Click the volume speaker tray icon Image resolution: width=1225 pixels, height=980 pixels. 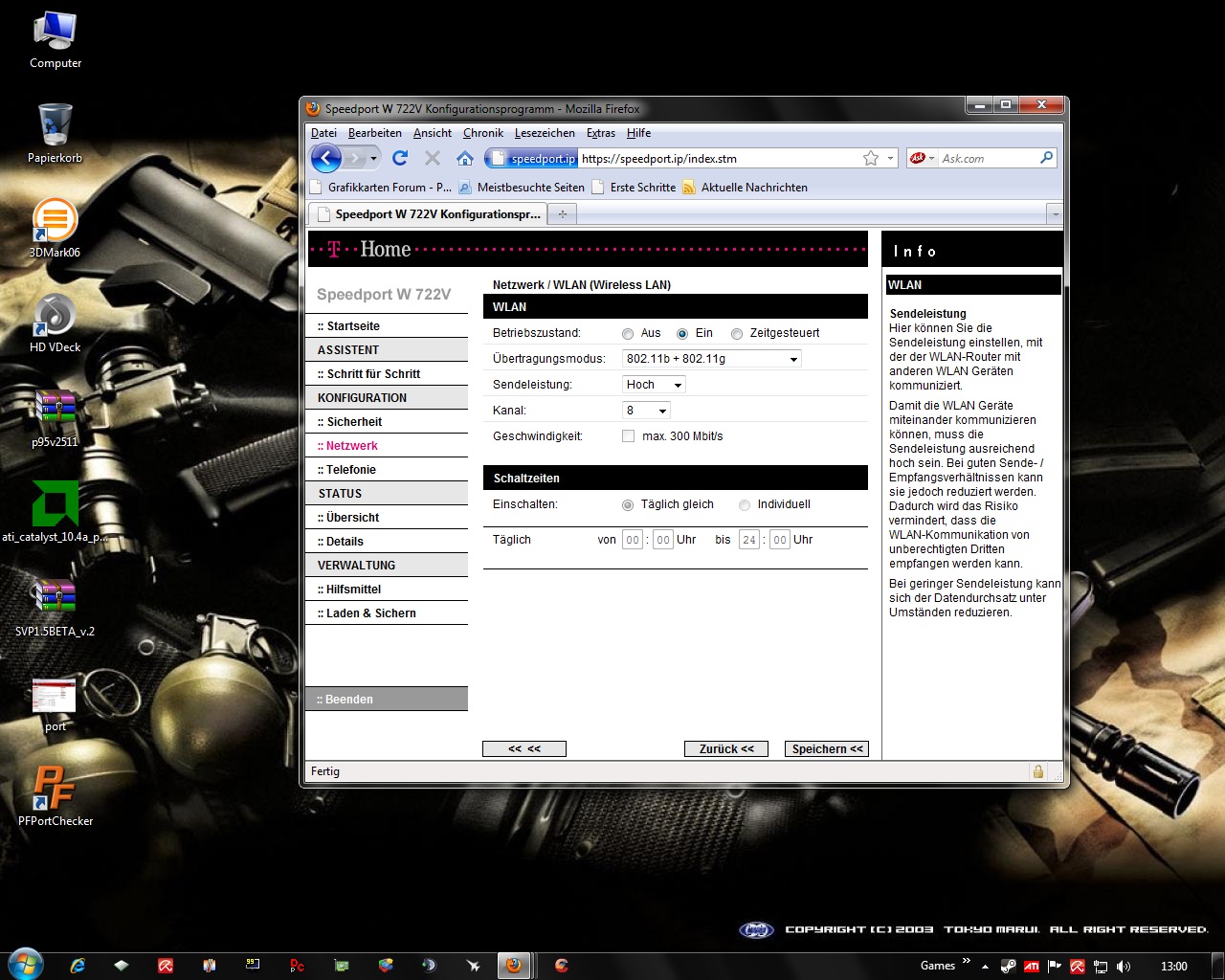pyautogui.click(x=1124, y=966)
